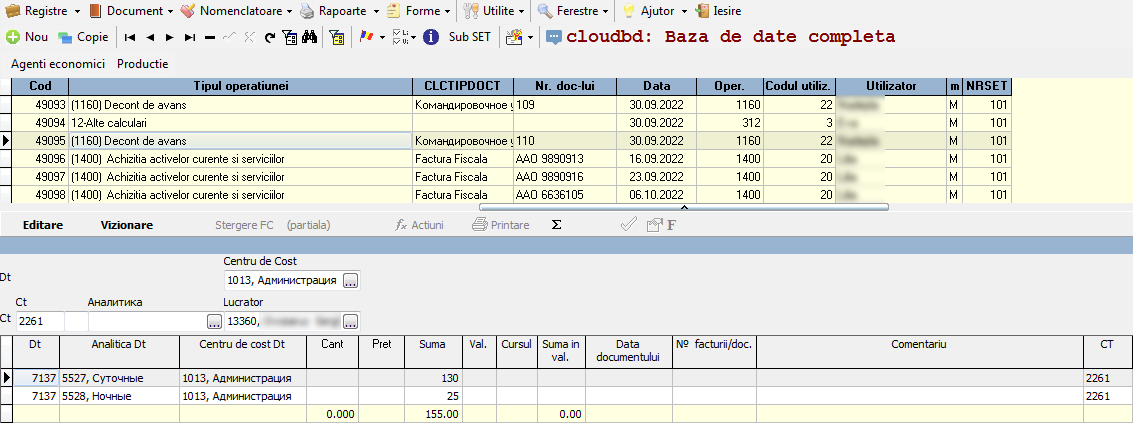Viewport: 1133px width, 423px height.
Task: Select the cell with code 49093
Action: [x=40, y=105]
